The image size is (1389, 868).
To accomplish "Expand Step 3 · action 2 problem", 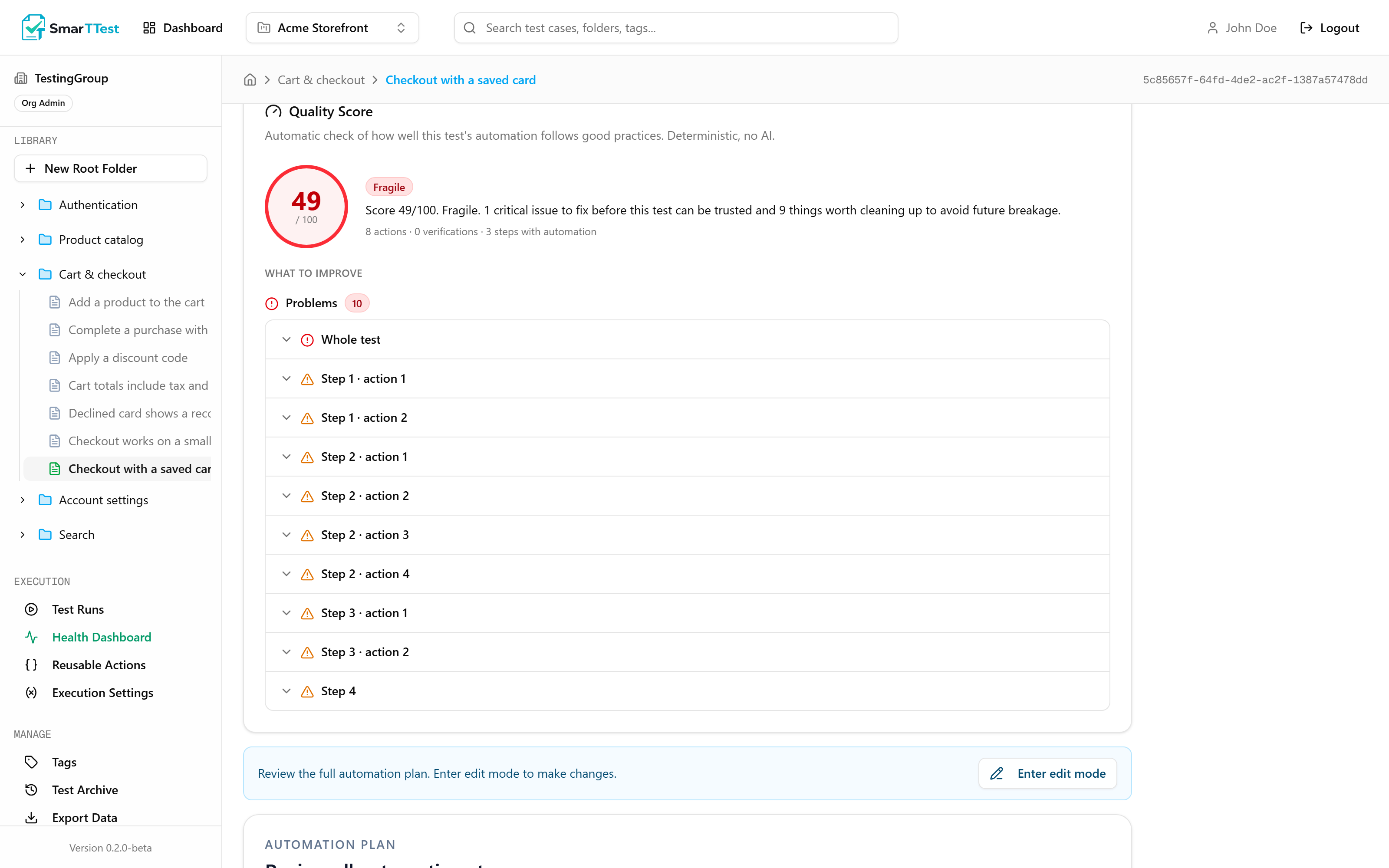I will 687,651.
